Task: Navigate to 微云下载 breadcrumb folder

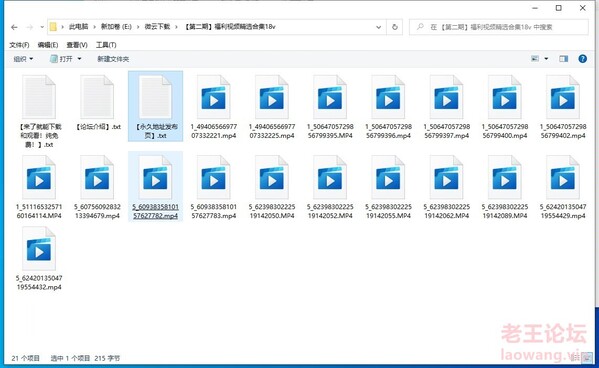Action: coord(157,27)
